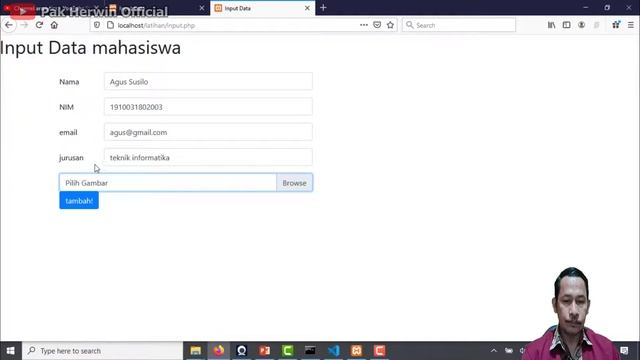The width and height of the screenshot is (640, 360).
Task: Click the jurusan input field
Action: (208, 158)
